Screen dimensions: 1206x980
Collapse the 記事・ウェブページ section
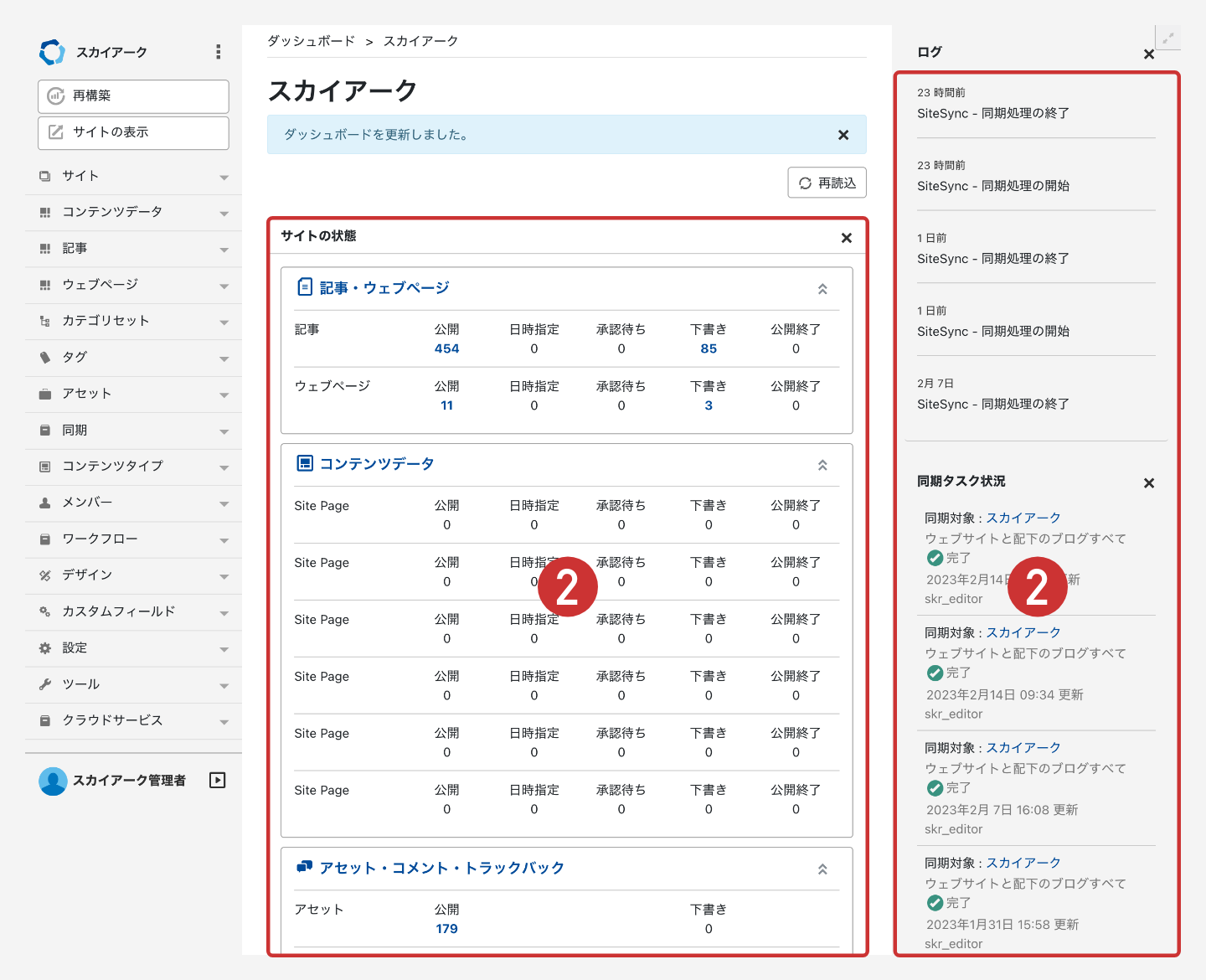822,289
